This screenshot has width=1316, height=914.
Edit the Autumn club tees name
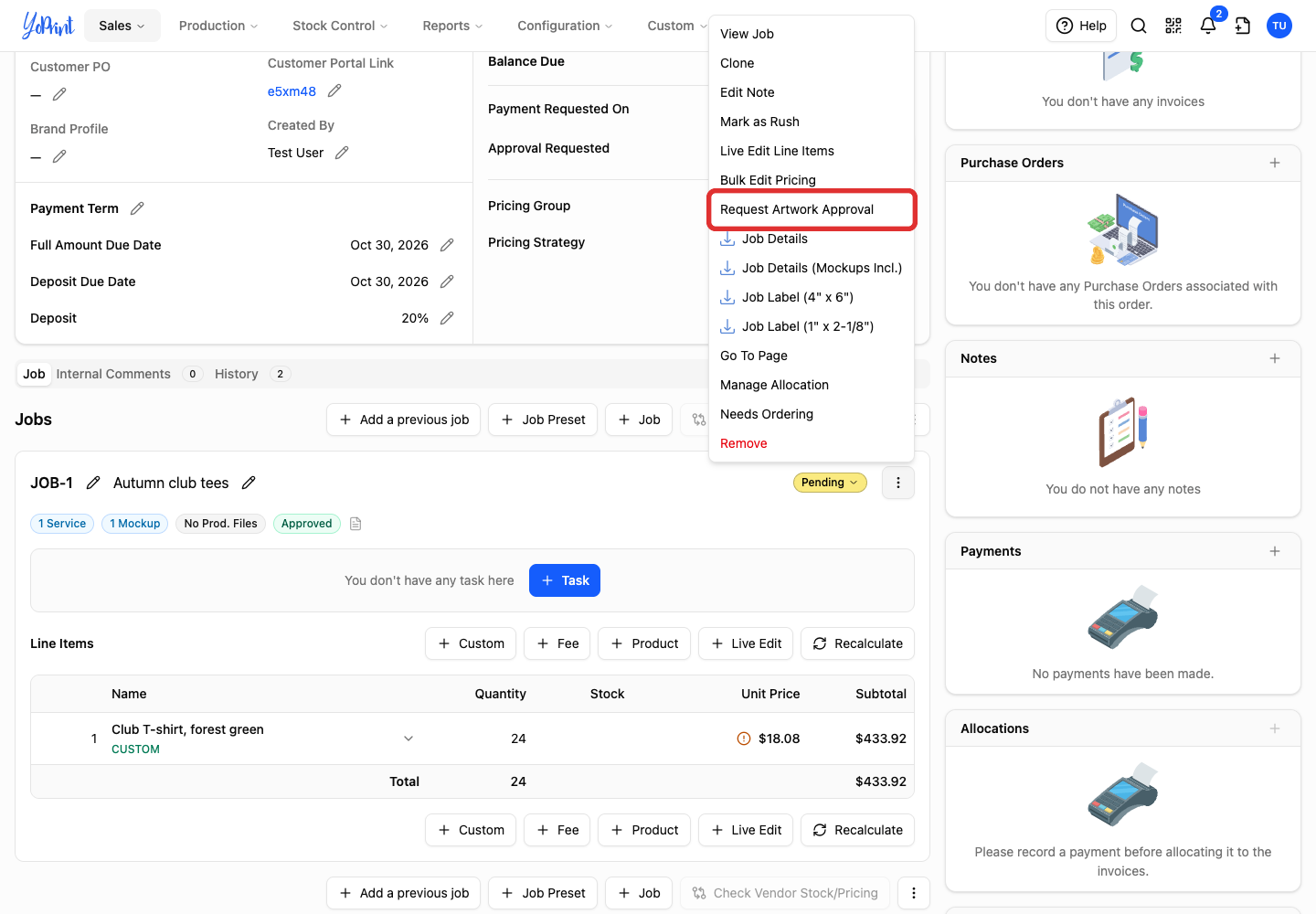249,483
